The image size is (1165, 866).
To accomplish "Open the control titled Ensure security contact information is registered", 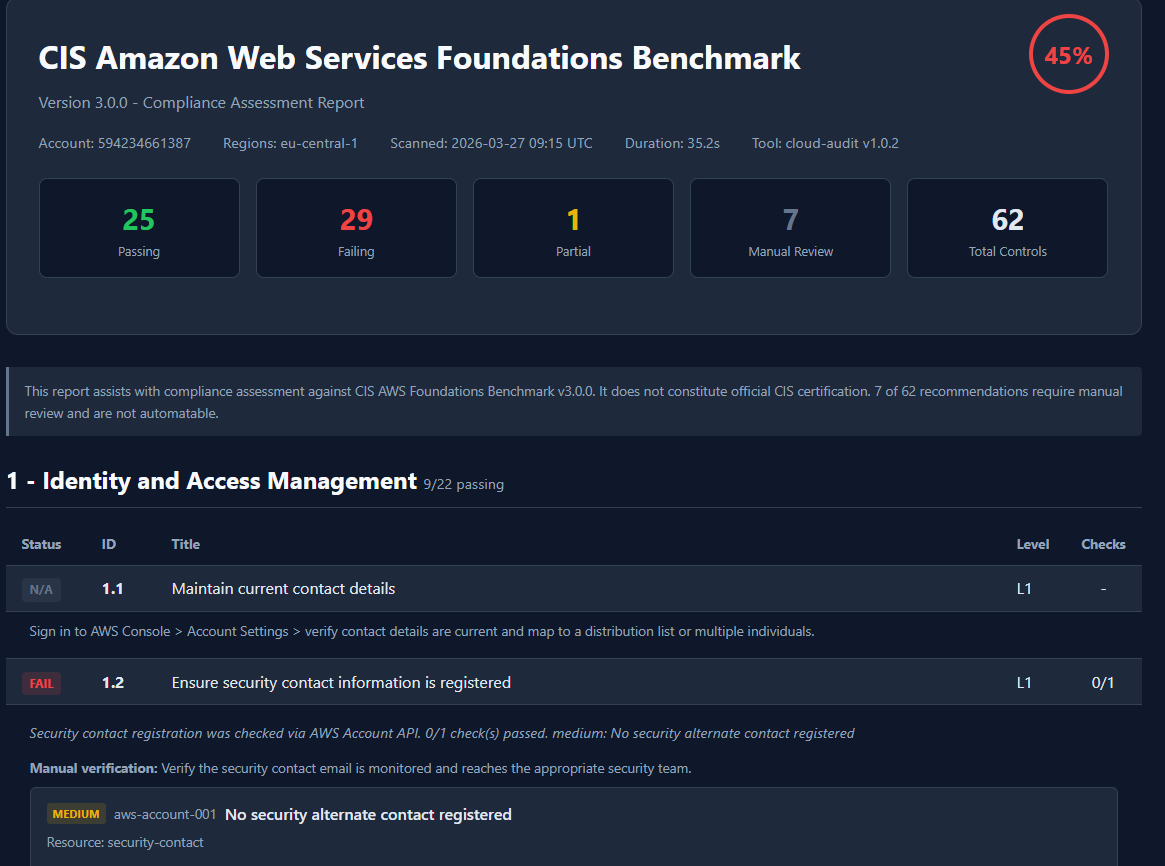I will click(341, 682).
